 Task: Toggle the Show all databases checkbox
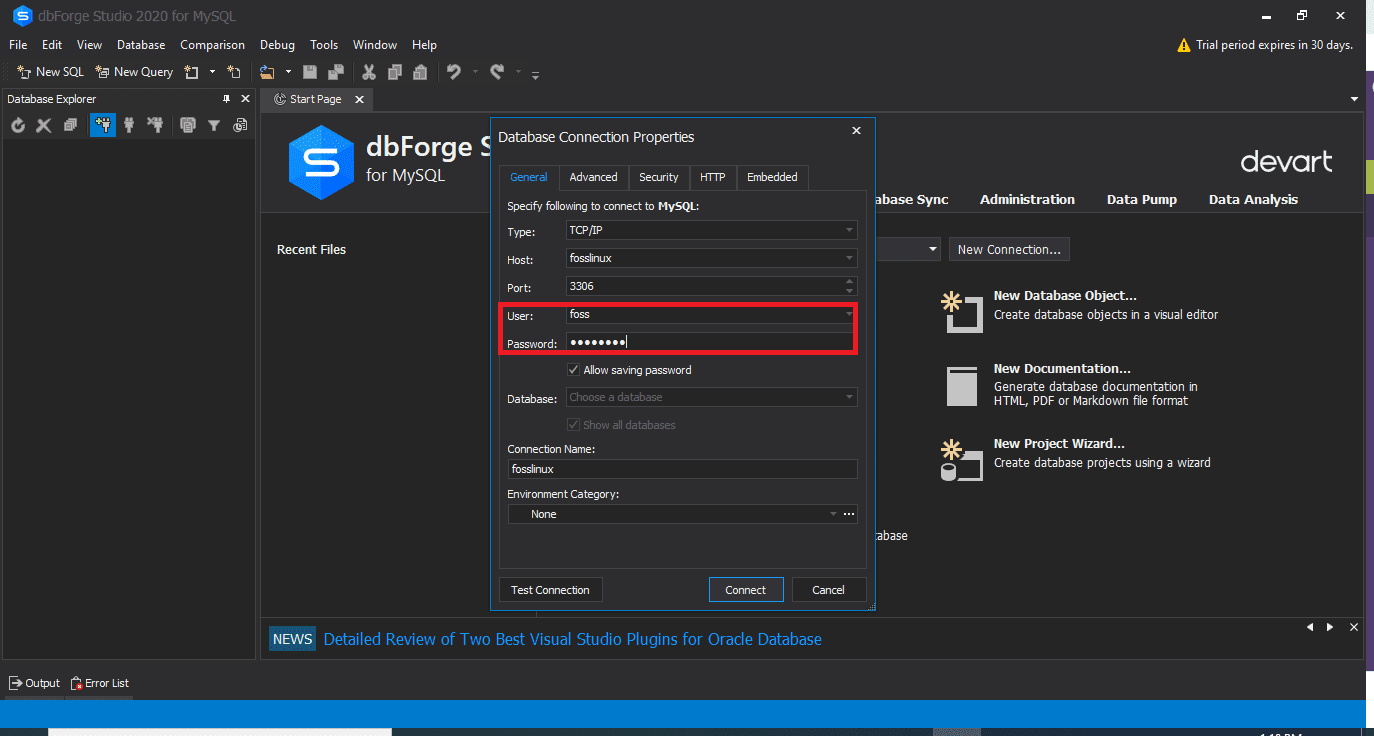tap(573, 424)
